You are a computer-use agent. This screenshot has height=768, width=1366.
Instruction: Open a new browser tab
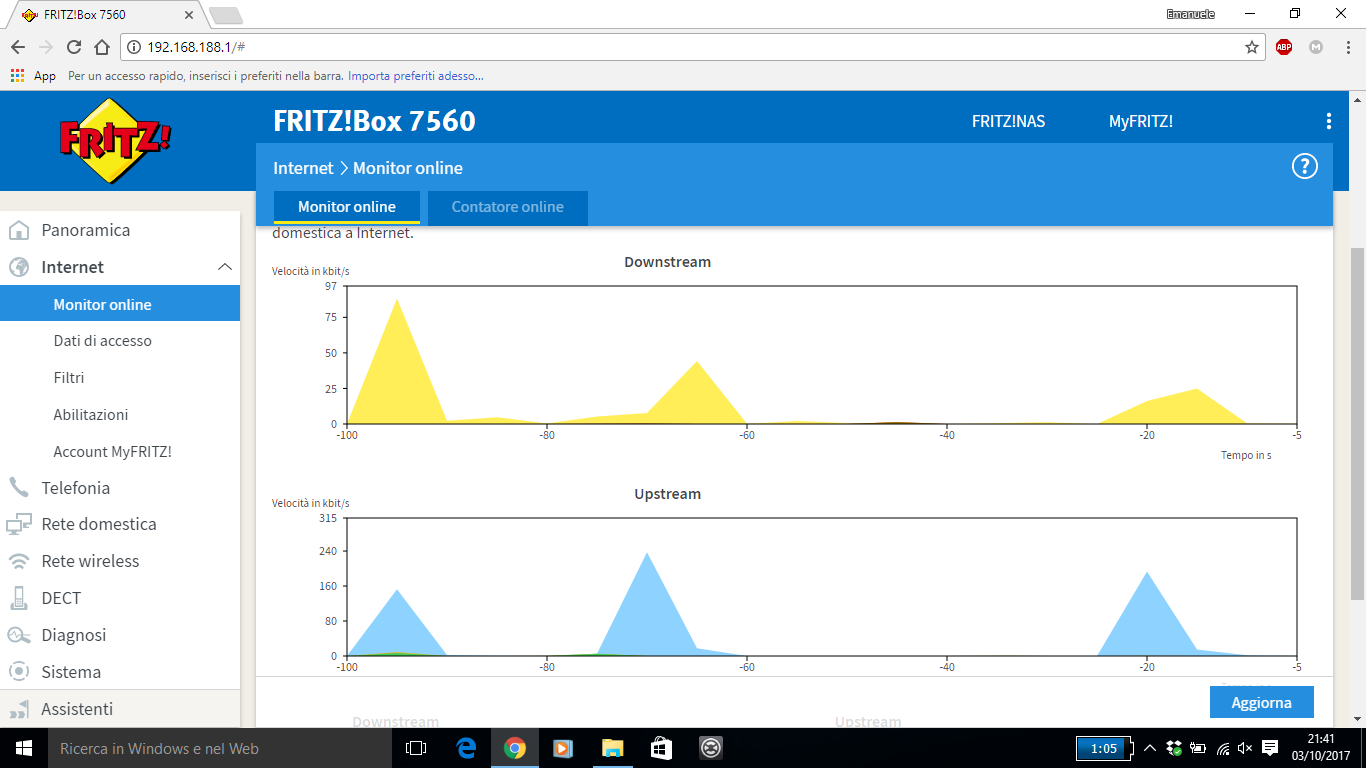pyautogui.click(x=226, y=15)
